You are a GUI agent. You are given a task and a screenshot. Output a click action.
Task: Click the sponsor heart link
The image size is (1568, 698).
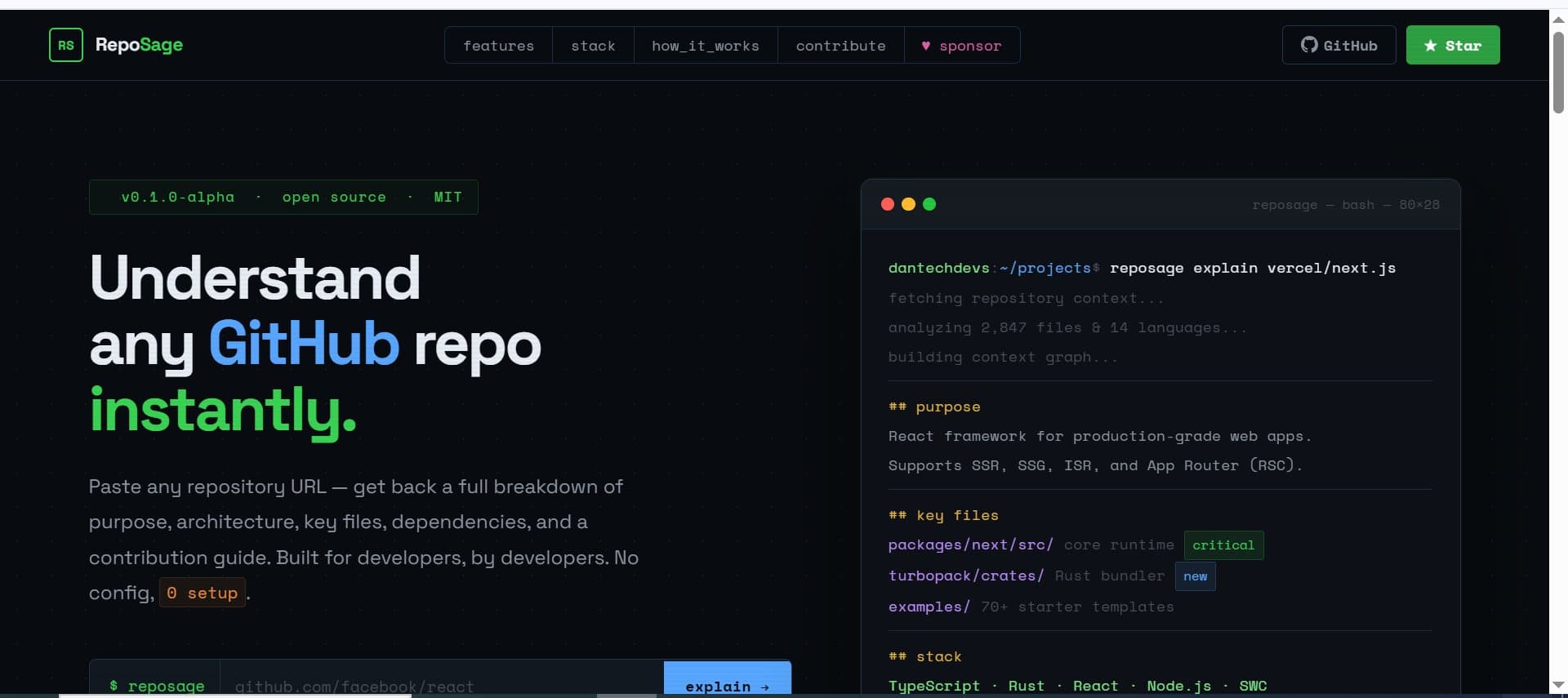pos(961,46)
